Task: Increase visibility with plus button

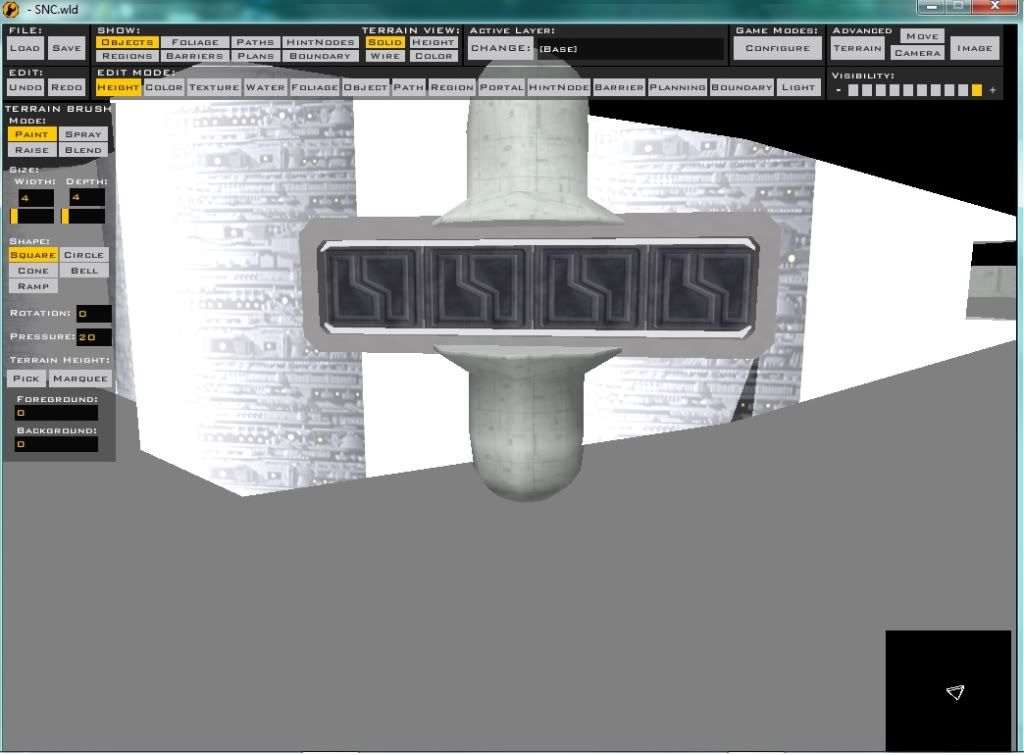Action: (x=993, y=90)
